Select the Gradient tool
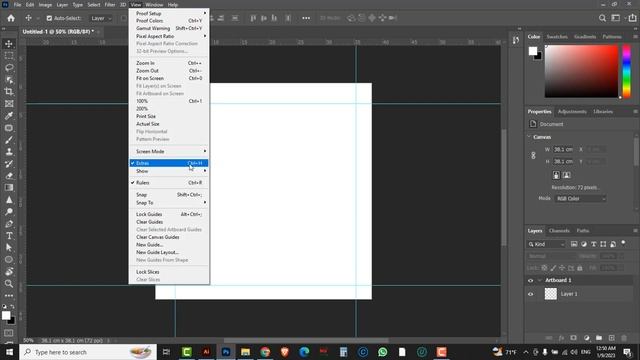 9,188
